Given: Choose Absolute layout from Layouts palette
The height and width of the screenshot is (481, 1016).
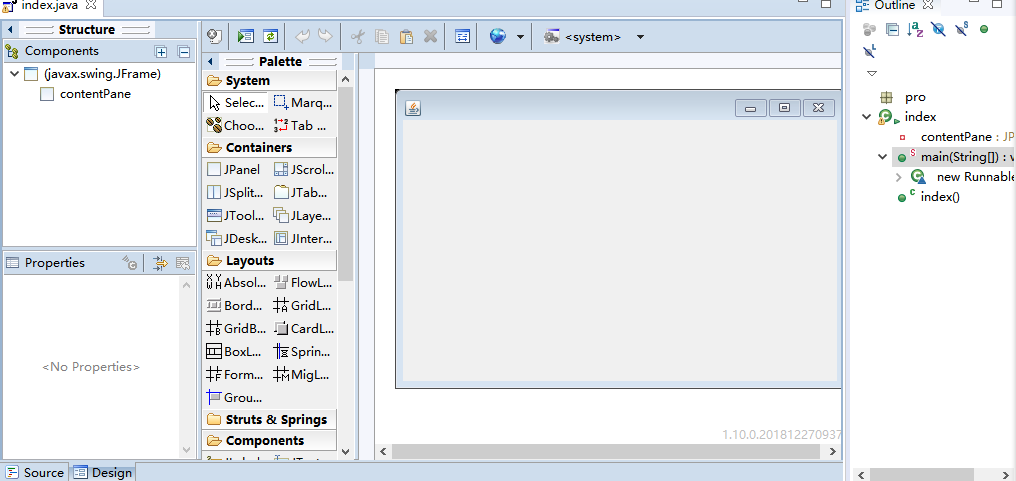Looking at the screenshot, I should point(236,283).
